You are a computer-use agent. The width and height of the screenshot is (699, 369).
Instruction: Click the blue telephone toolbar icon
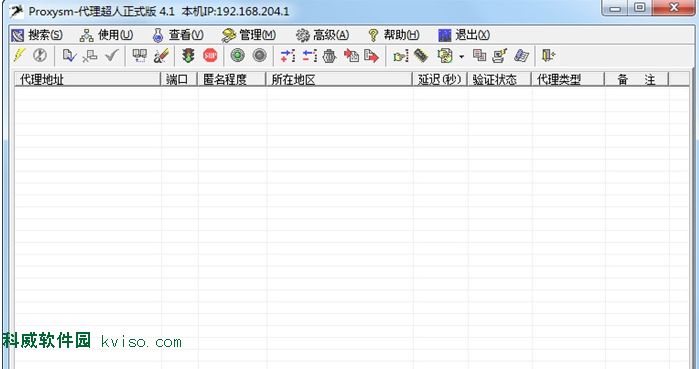[x=521, y=56]
